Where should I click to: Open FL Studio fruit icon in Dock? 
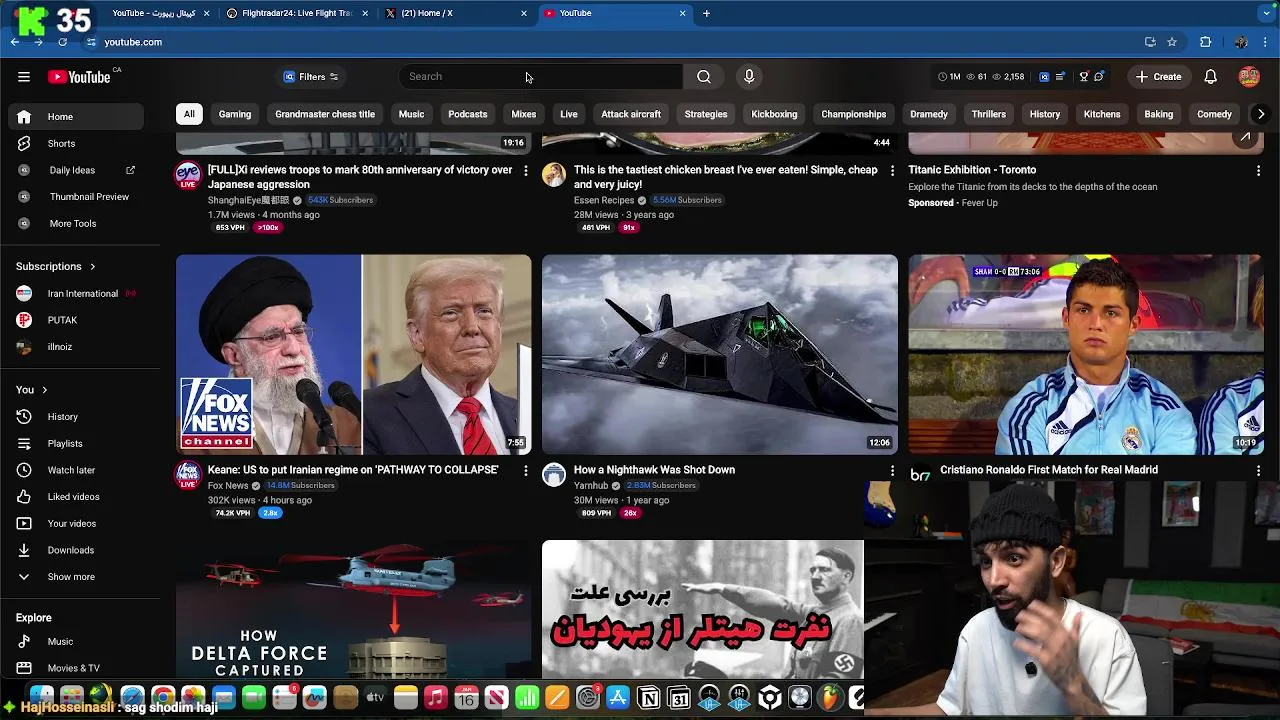coord(830,697)
